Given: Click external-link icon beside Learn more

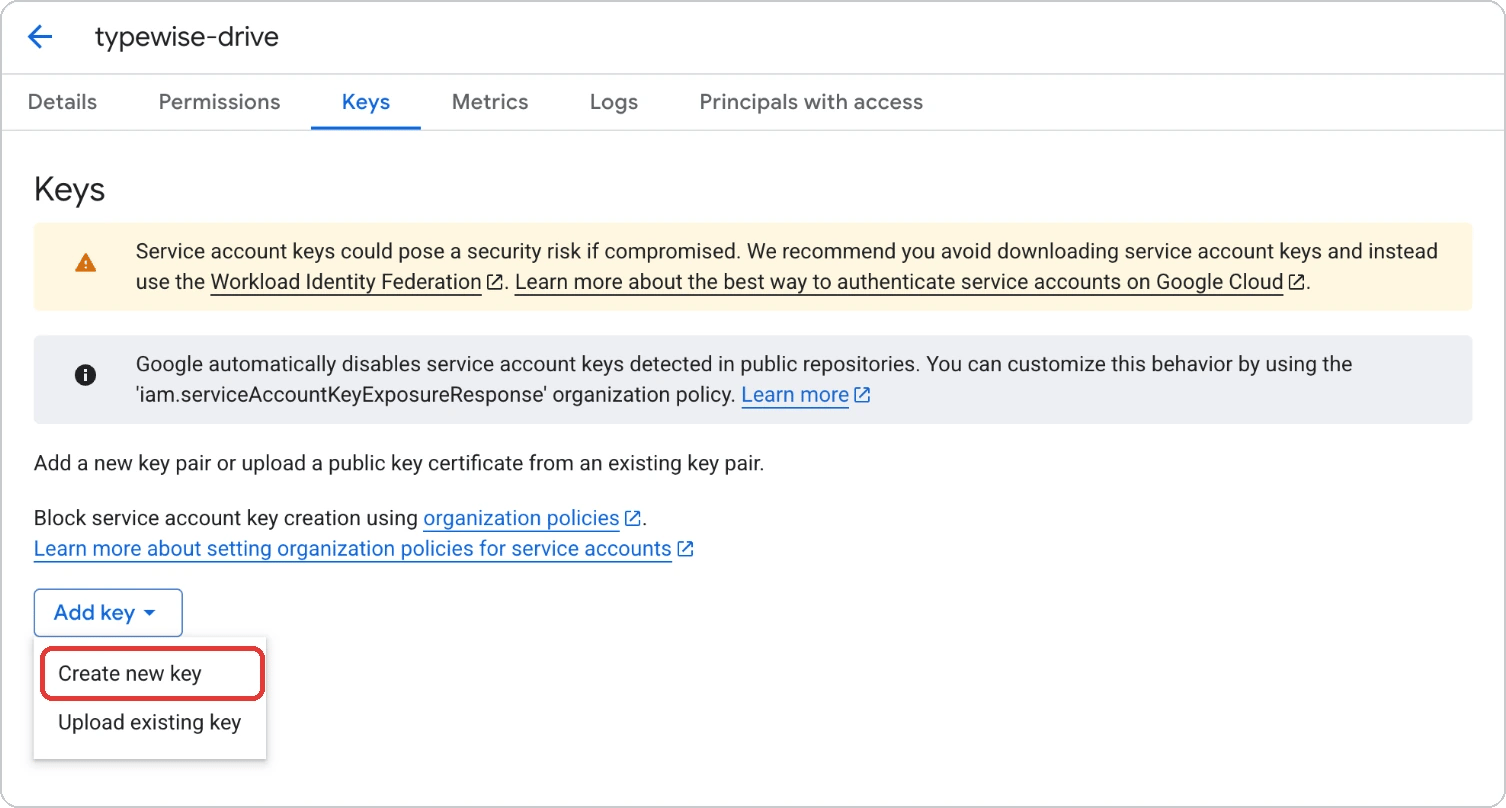Looking at the screenshot, I should [862, 395].
